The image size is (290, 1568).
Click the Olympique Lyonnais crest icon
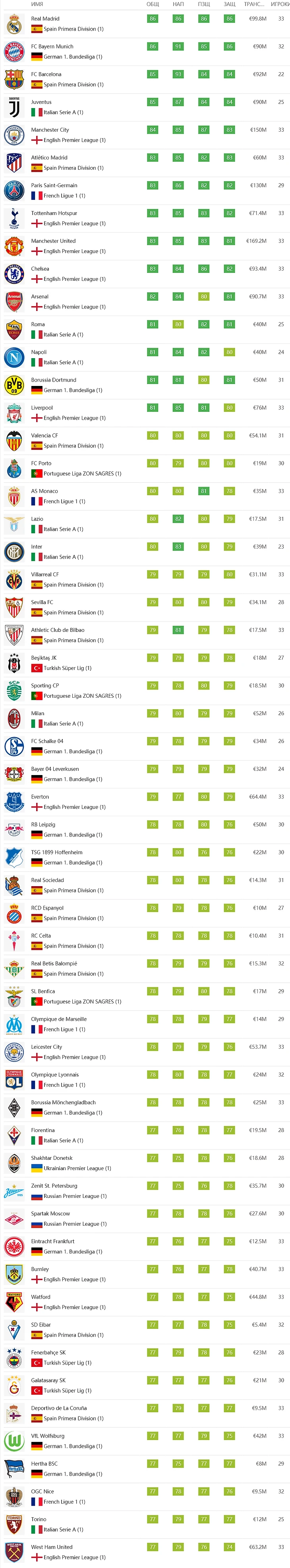point(14,1080)
